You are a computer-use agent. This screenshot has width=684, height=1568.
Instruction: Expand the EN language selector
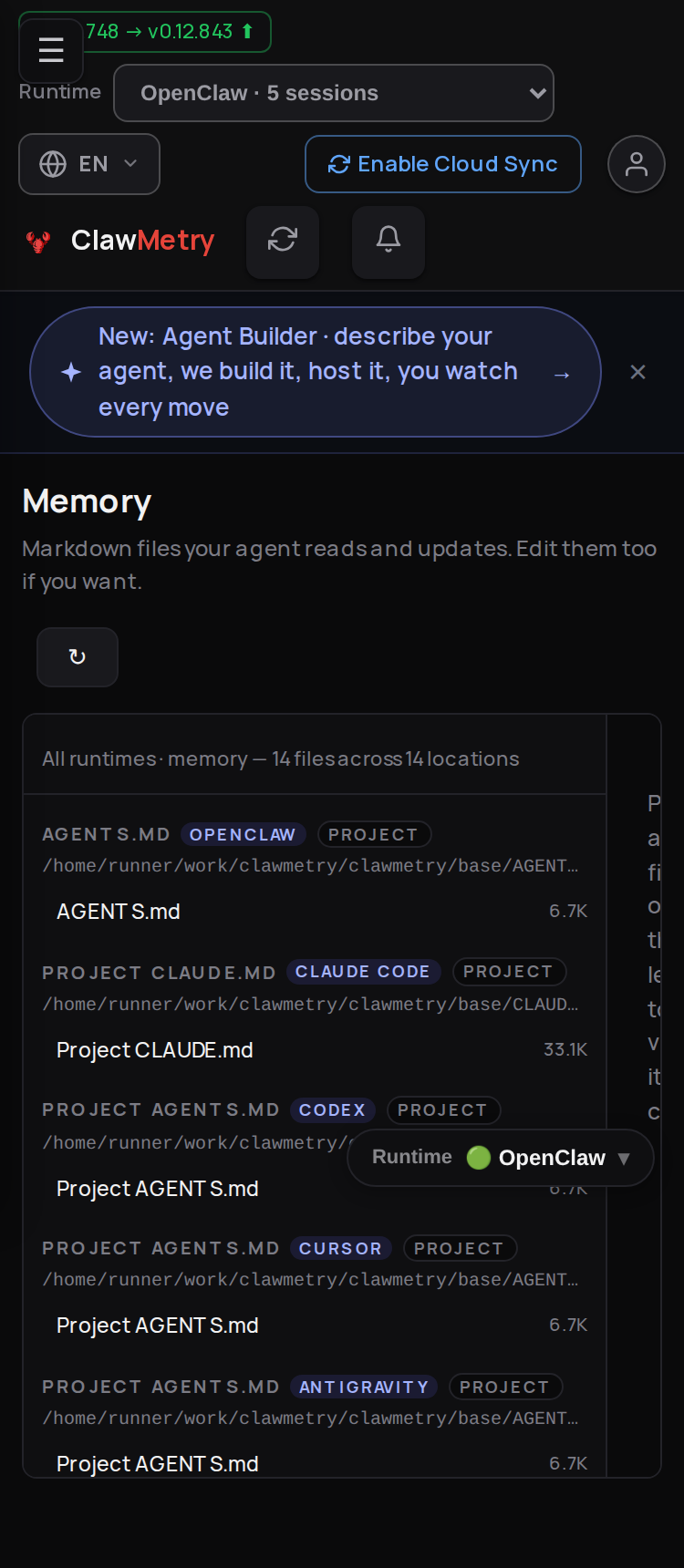[x=89, y=164]
